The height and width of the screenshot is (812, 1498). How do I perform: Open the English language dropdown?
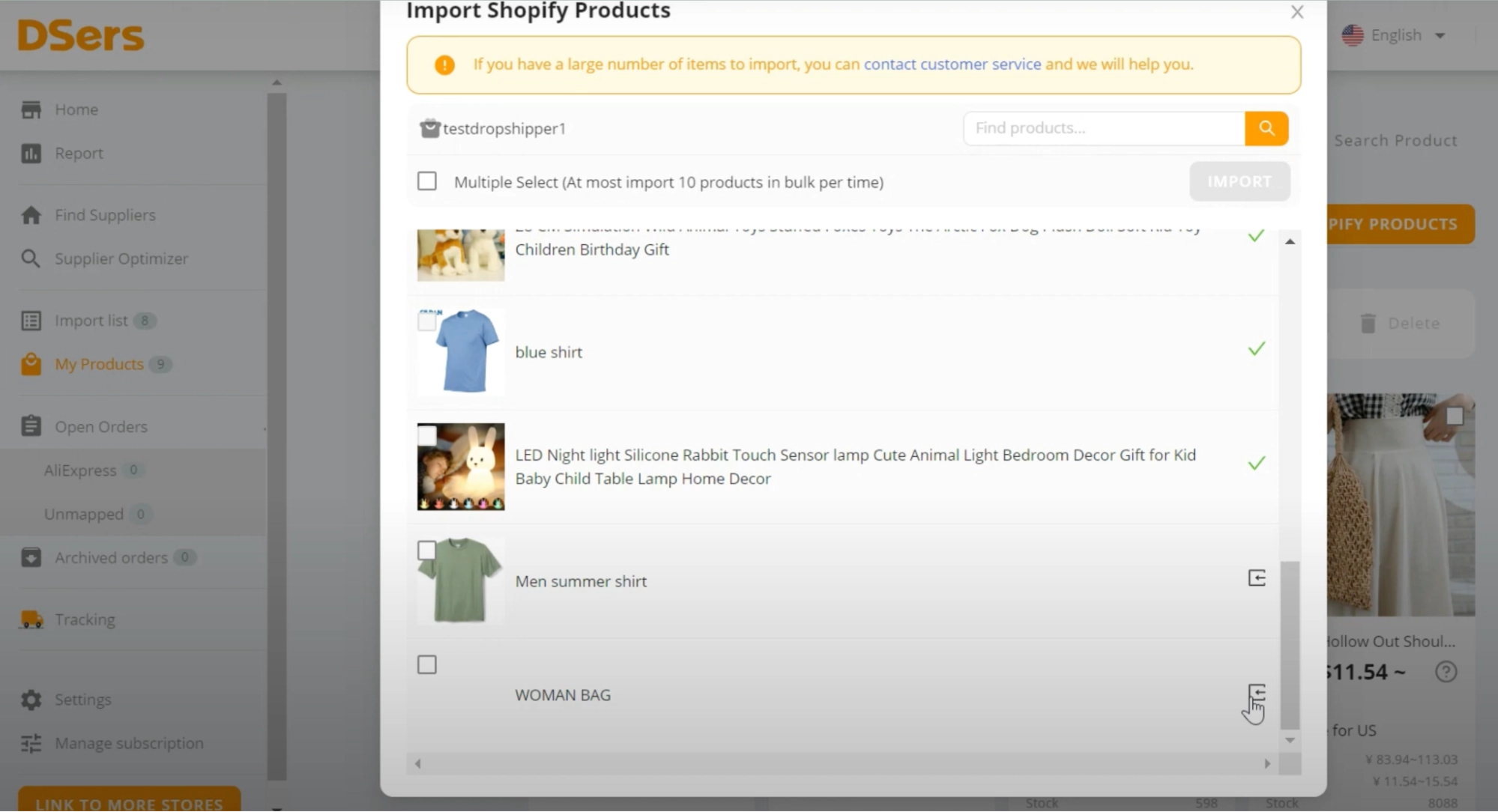point(1395,35)
